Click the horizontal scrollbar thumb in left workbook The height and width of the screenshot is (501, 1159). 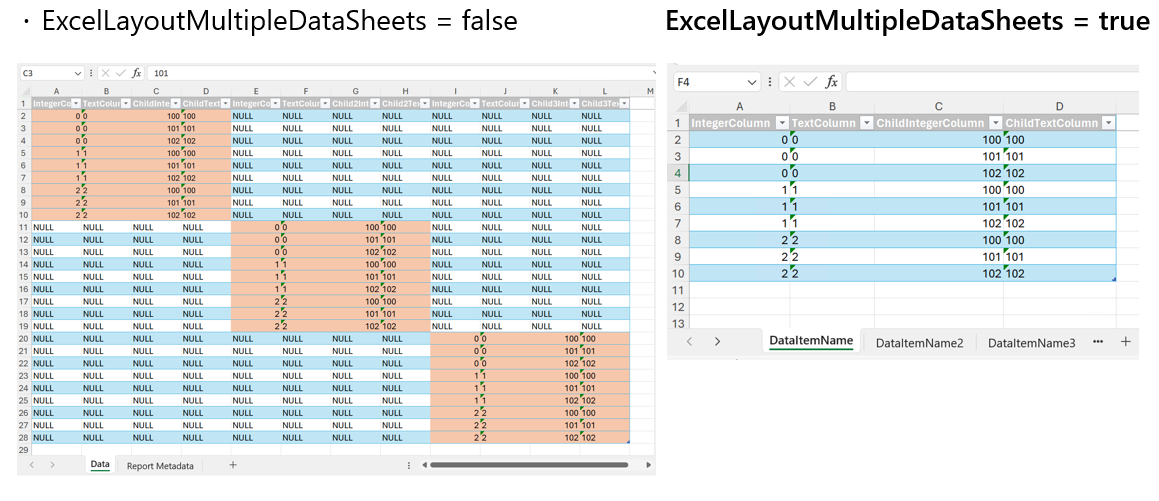coord(528,465)
